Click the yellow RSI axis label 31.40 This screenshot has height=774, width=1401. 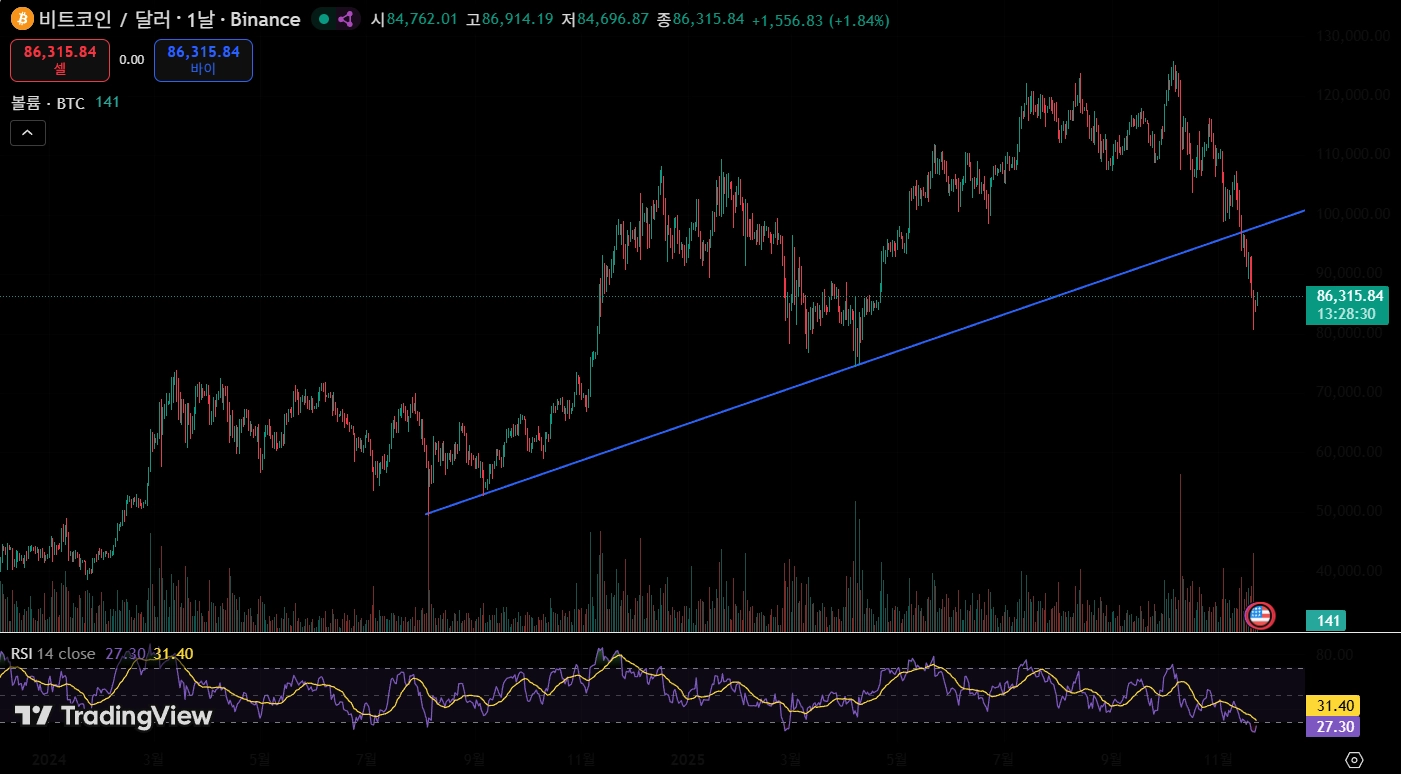pos(1333,706)
